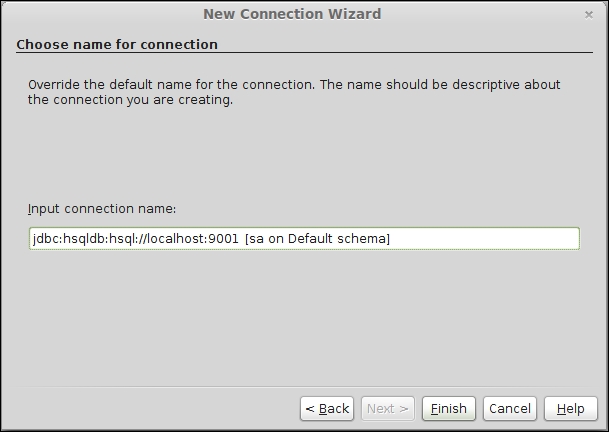Click the word 'Default' inside the name field
The width and height of the screenshot is (609, 432).
[310, 239]
